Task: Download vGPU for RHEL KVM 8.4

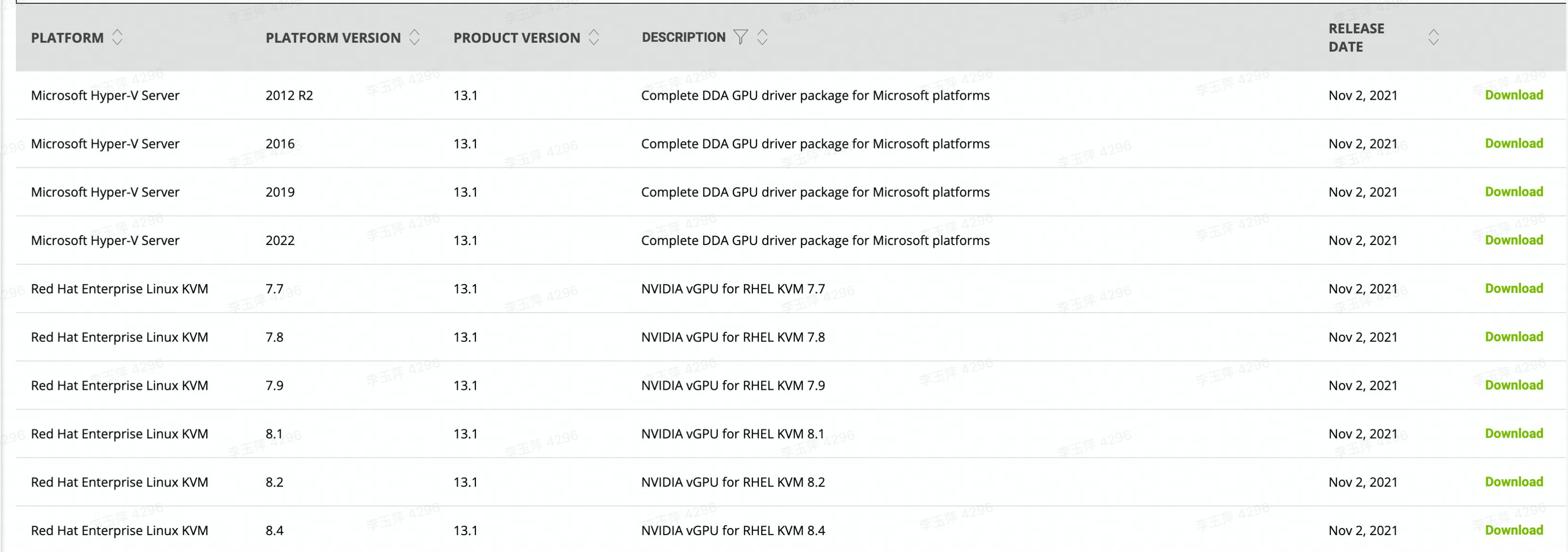Action: pos(1514,530)
